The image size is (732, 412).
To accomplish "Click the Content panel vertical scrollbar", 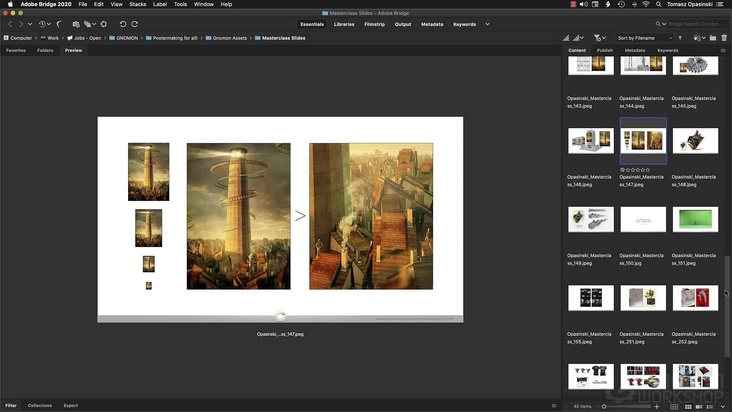I will click(x=726, y=307).
